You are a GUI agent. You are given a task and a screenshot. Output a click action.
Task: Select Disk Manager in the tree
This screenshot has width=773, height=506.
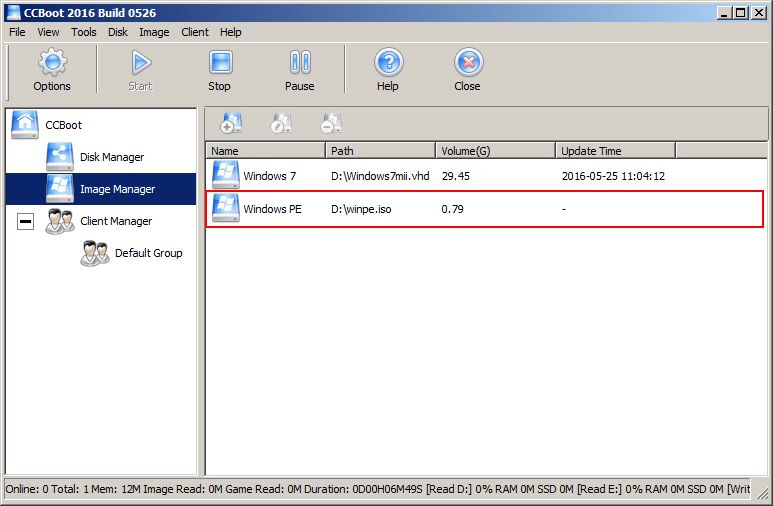[112, 157]
